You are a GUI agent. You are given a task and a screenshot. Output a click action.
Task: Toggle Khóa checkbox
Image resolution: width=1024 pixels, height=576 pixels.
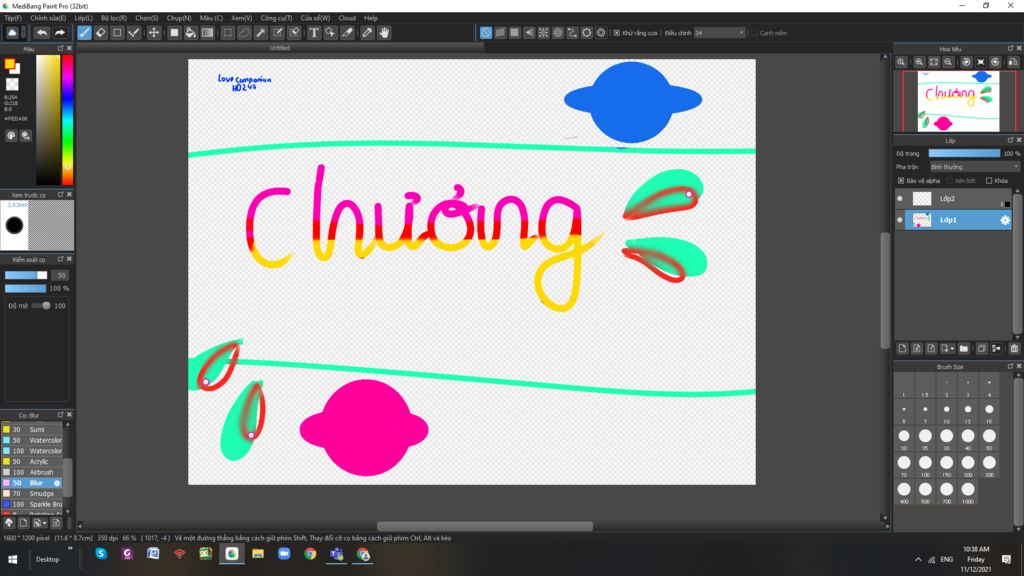989,181
